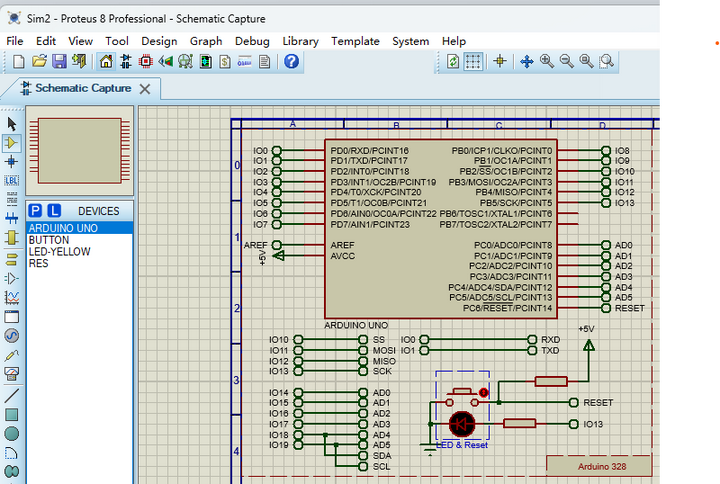
Task: Click the P pick devices button
Action: (x=36, y=211)
